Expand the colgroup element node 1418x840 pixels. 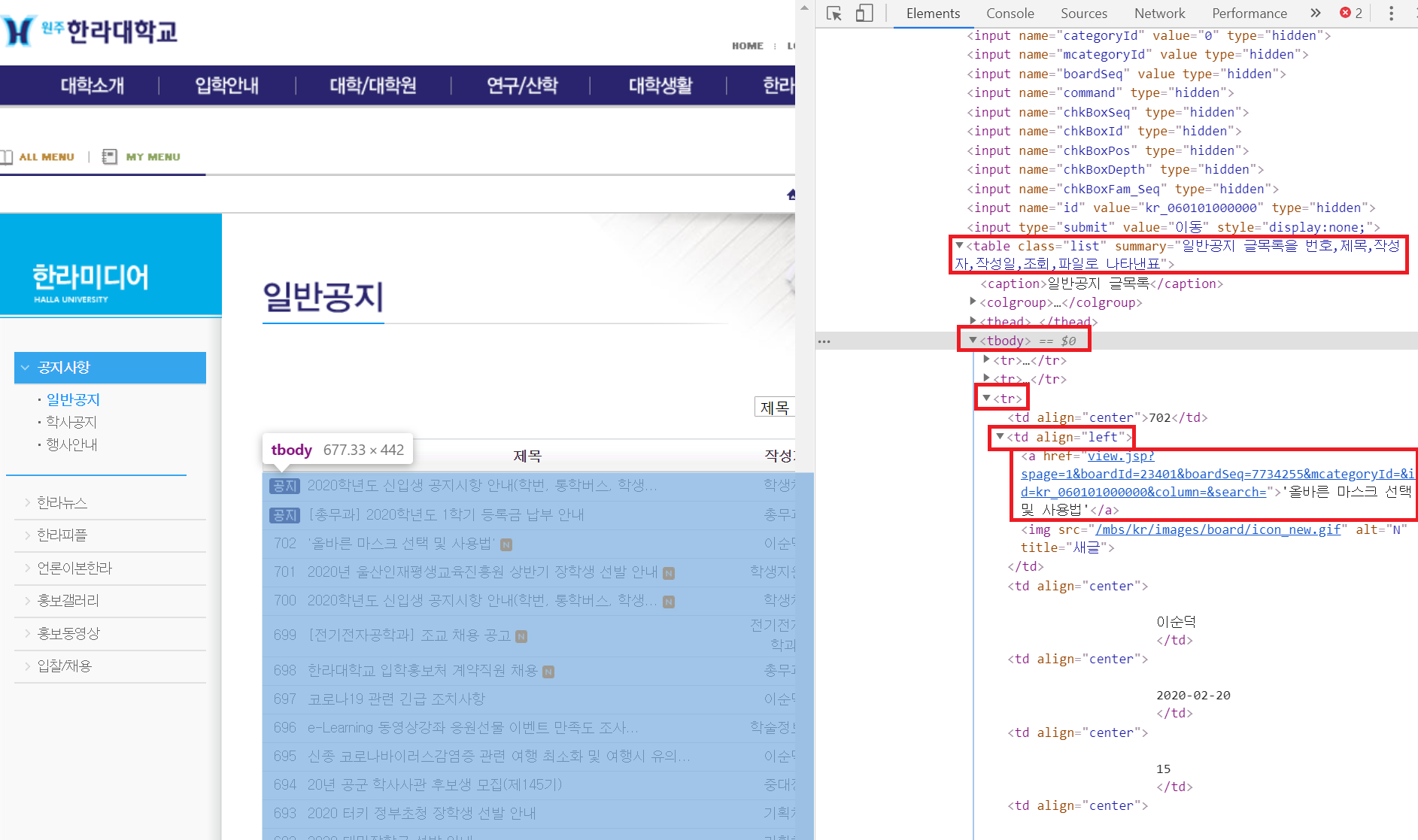[973, 302]
